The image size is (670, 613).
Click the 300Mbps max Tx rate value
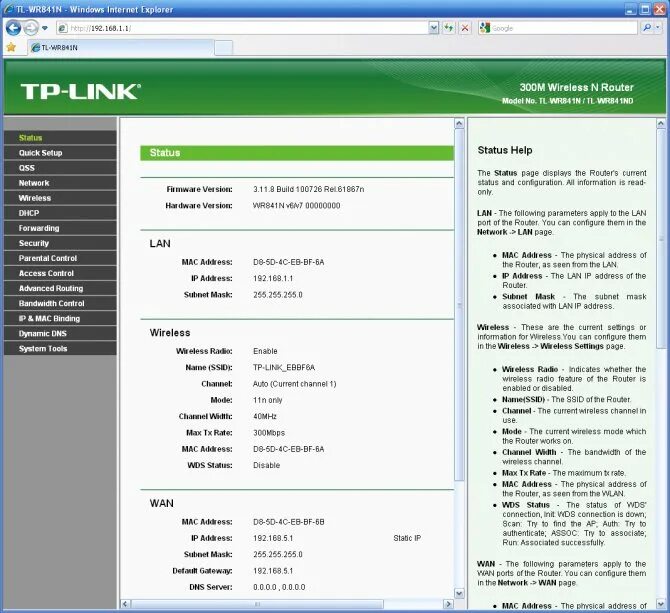pyautogui.click(x=269, y=433)
